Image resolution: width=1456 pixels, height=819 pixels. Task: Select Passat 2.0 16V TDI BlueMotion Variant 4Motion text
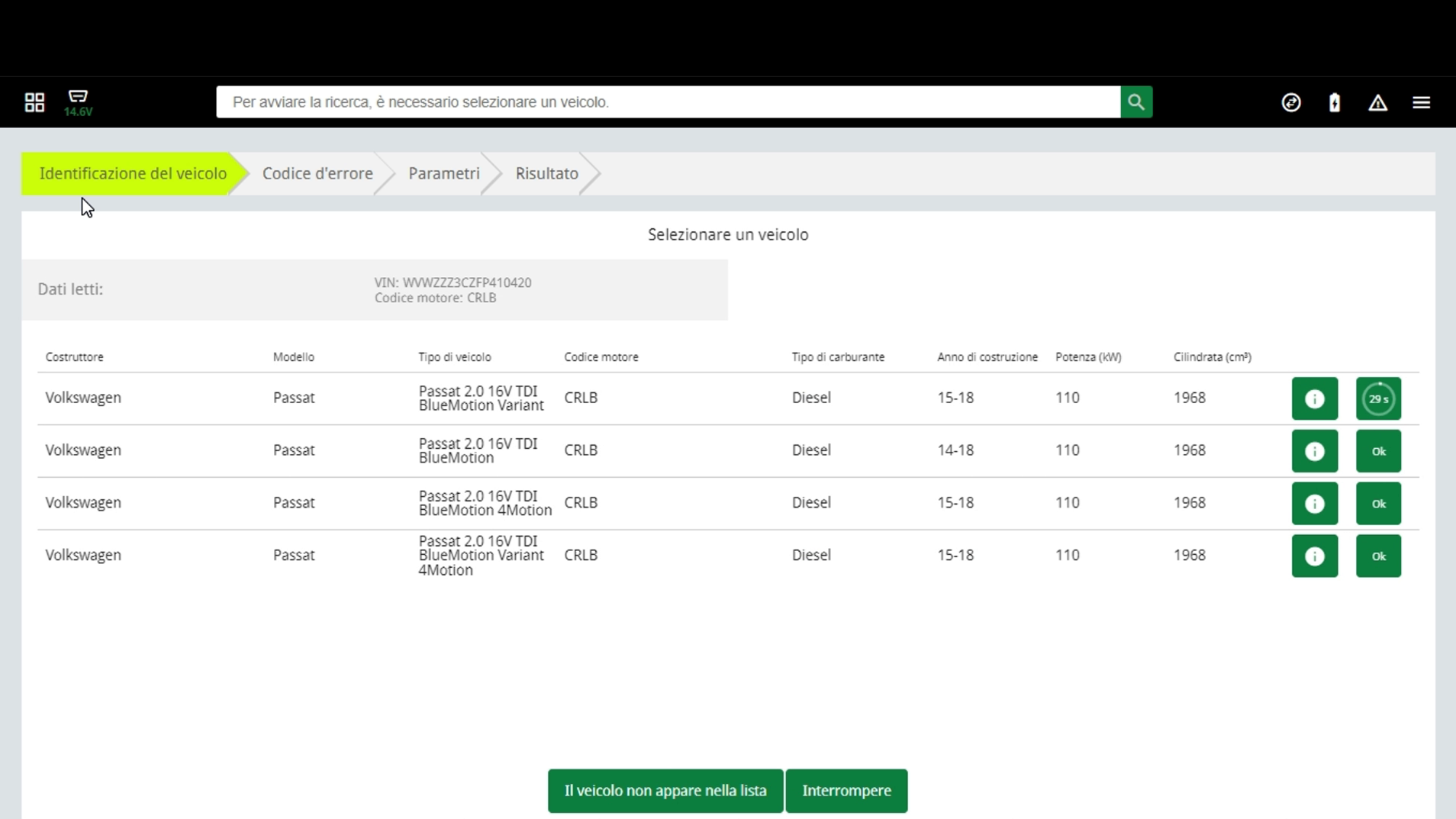481,556
